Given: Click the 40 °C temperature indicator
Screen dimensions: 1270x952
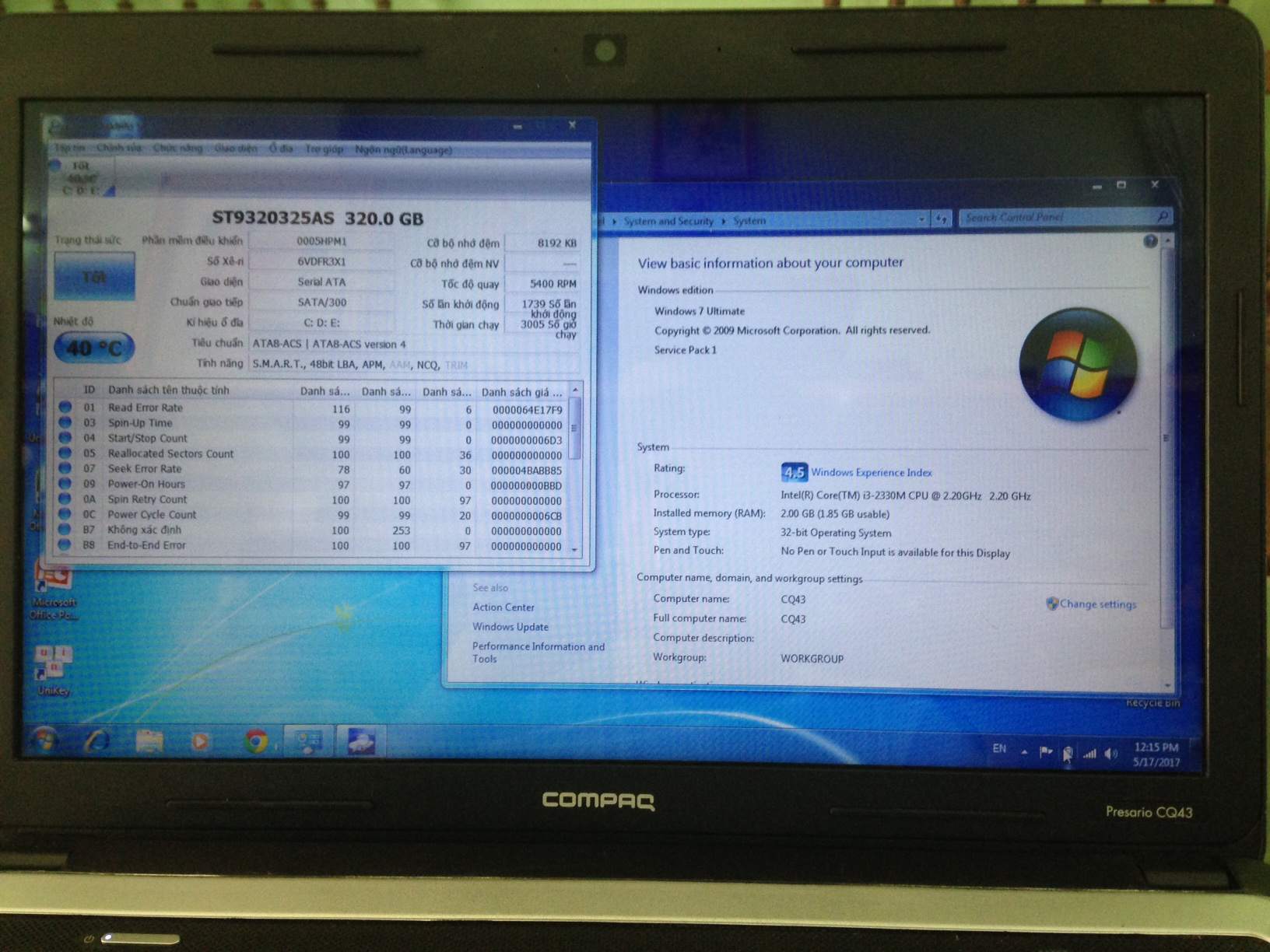Looking at the screenshot, I should click(x=94, y=348).
